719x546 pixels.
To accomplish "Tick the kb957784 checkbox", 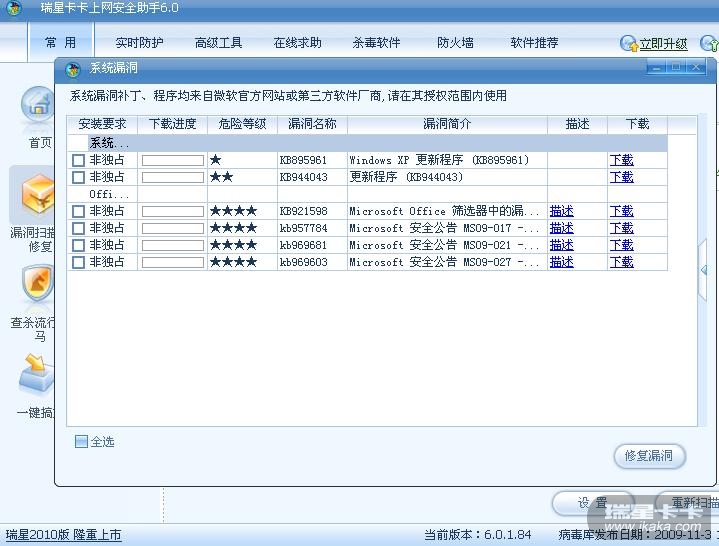I will [x=78, y=228].
